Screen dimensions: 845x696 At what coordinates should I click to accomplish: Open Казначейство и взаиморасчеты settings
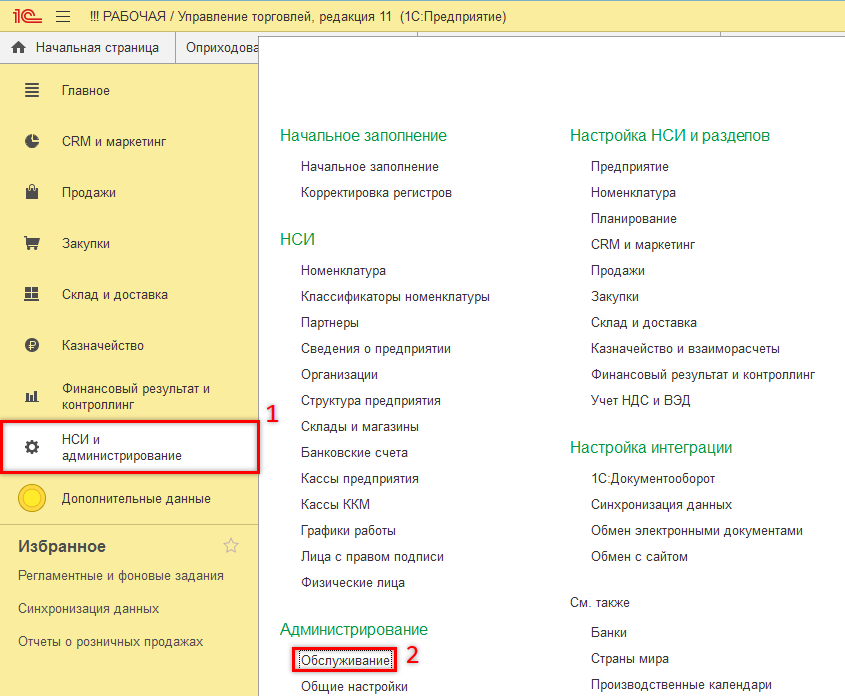tap(685, 349)
